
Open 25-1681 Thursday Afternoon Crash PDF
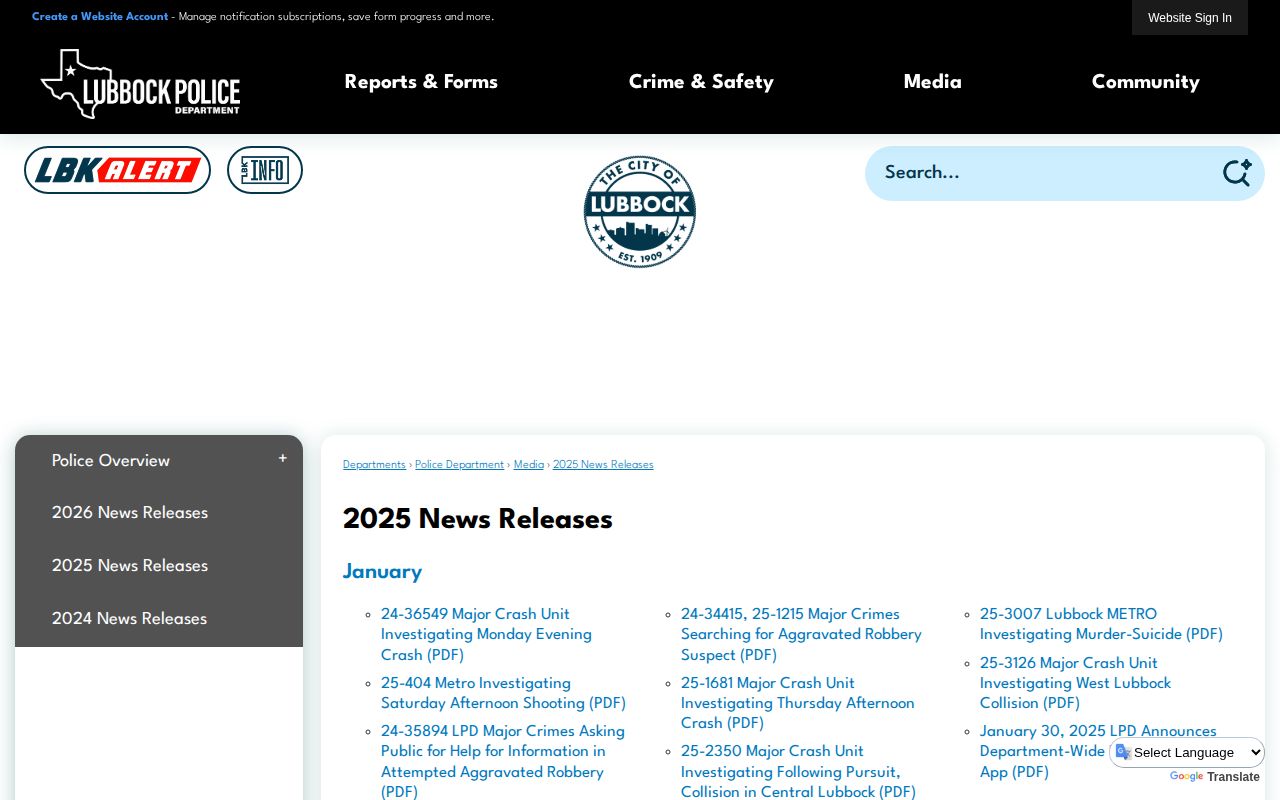click(x=798, y=704)
